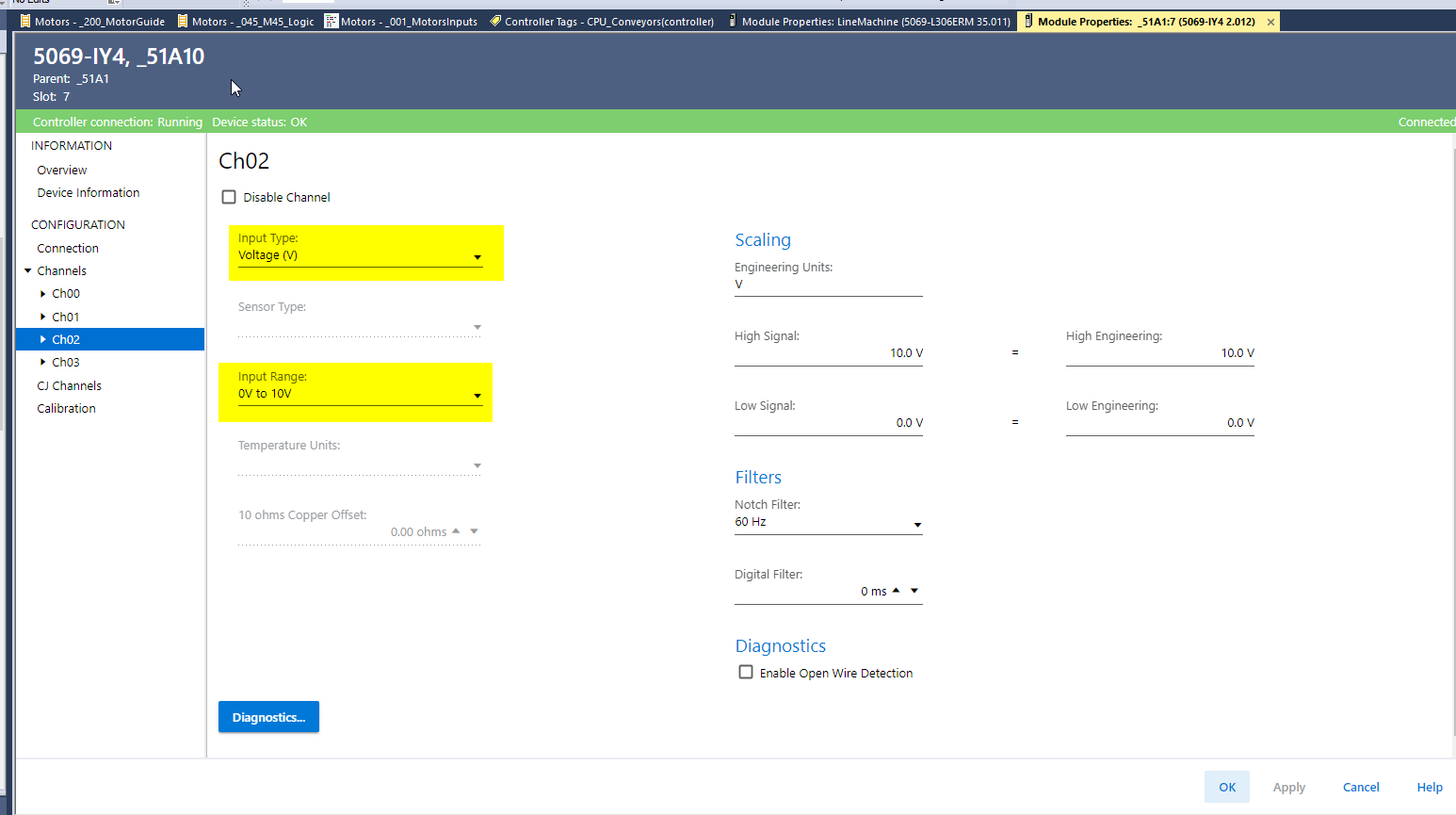Edit the Engineering Units field
The width and height of the screenshot is (1456, 815).
[829, 285]
